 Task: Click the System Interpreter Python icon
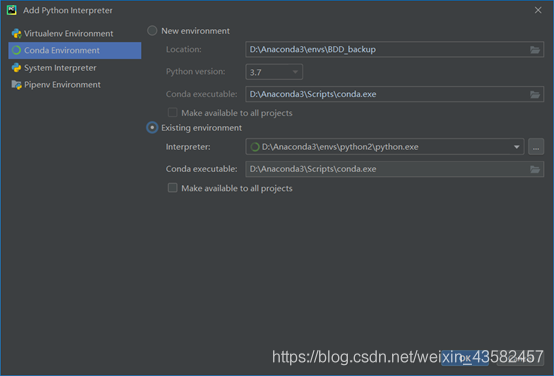[17, 67]
